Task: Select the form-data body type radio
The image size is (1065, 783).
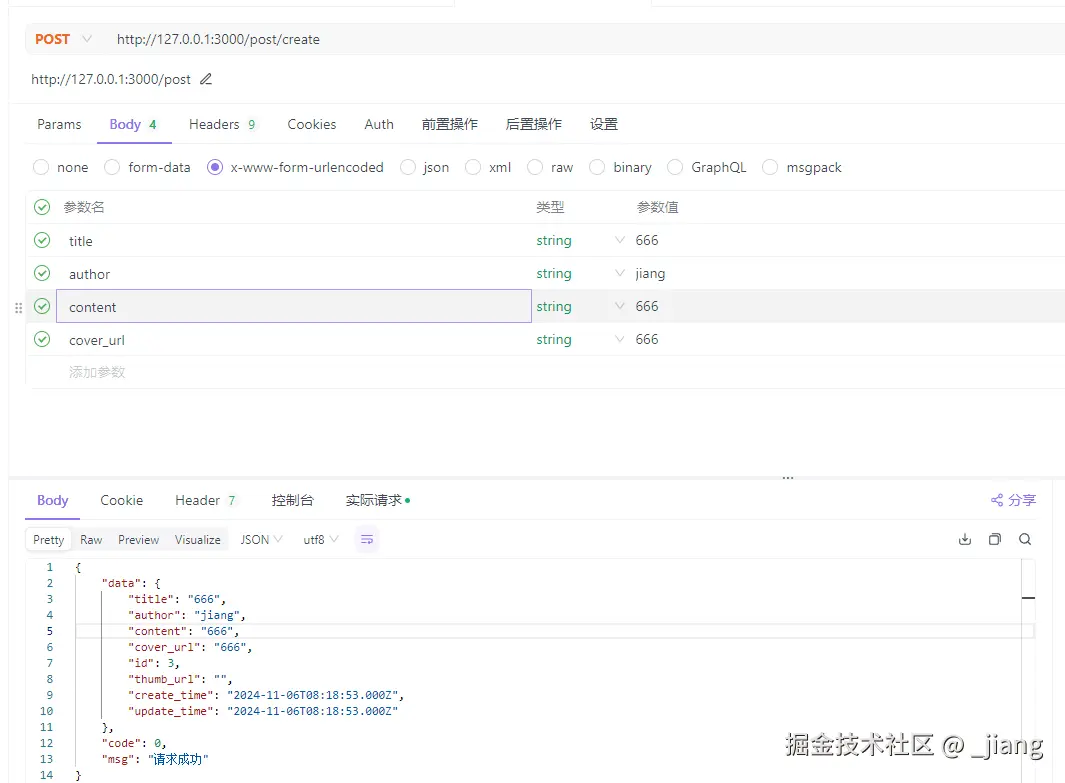Action: point(112,167)
